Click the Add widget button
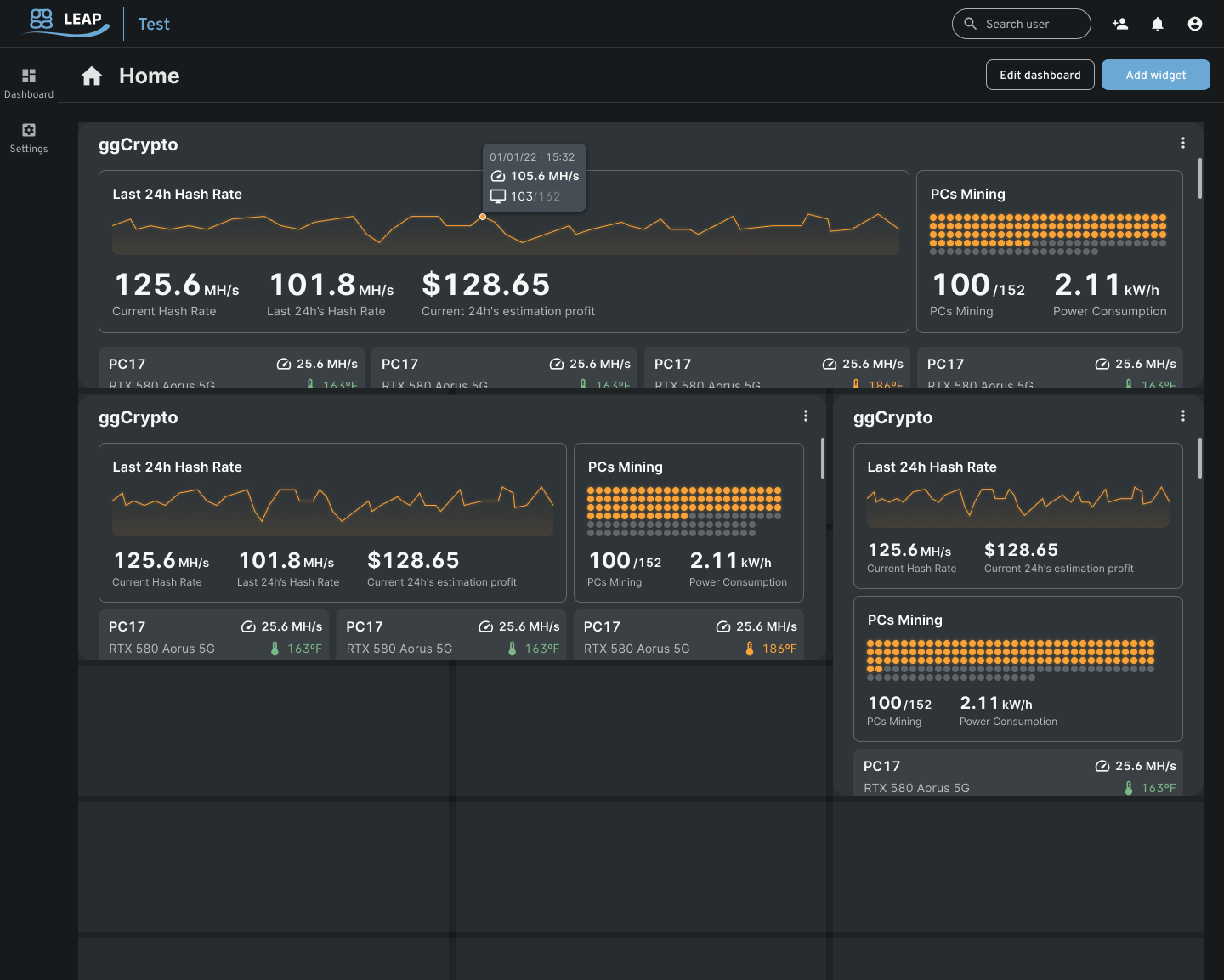This screenshot has height=980, width=1224. 1155,75
